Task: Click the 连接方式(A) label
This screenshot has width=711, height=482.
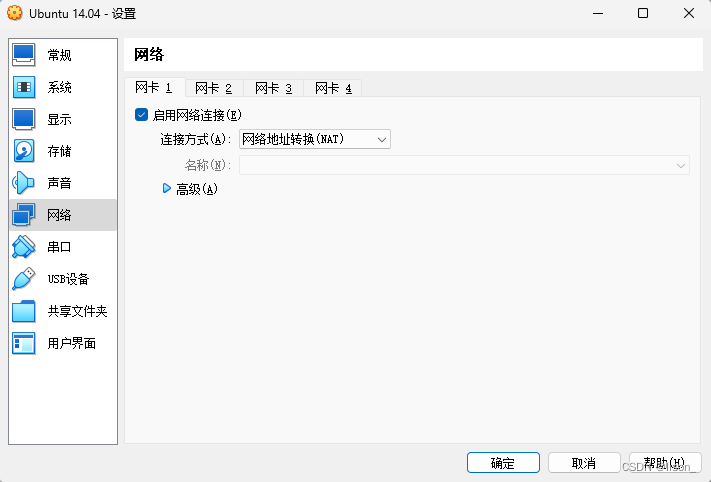Action: pos(195,139)
